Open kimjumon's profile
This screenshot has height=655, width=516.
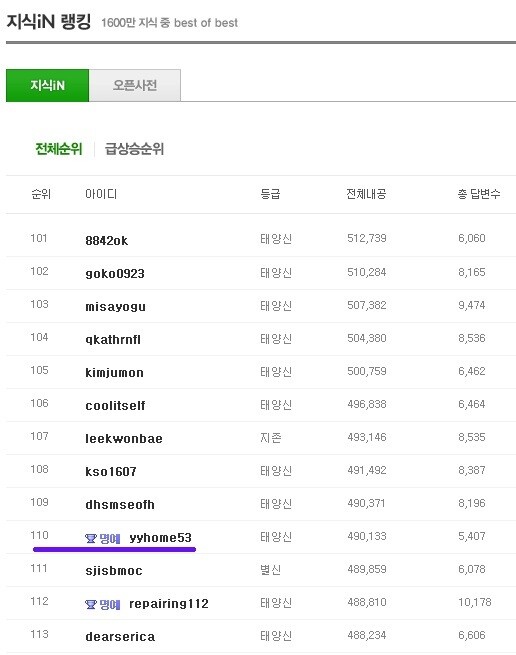[x=114, y=373]
